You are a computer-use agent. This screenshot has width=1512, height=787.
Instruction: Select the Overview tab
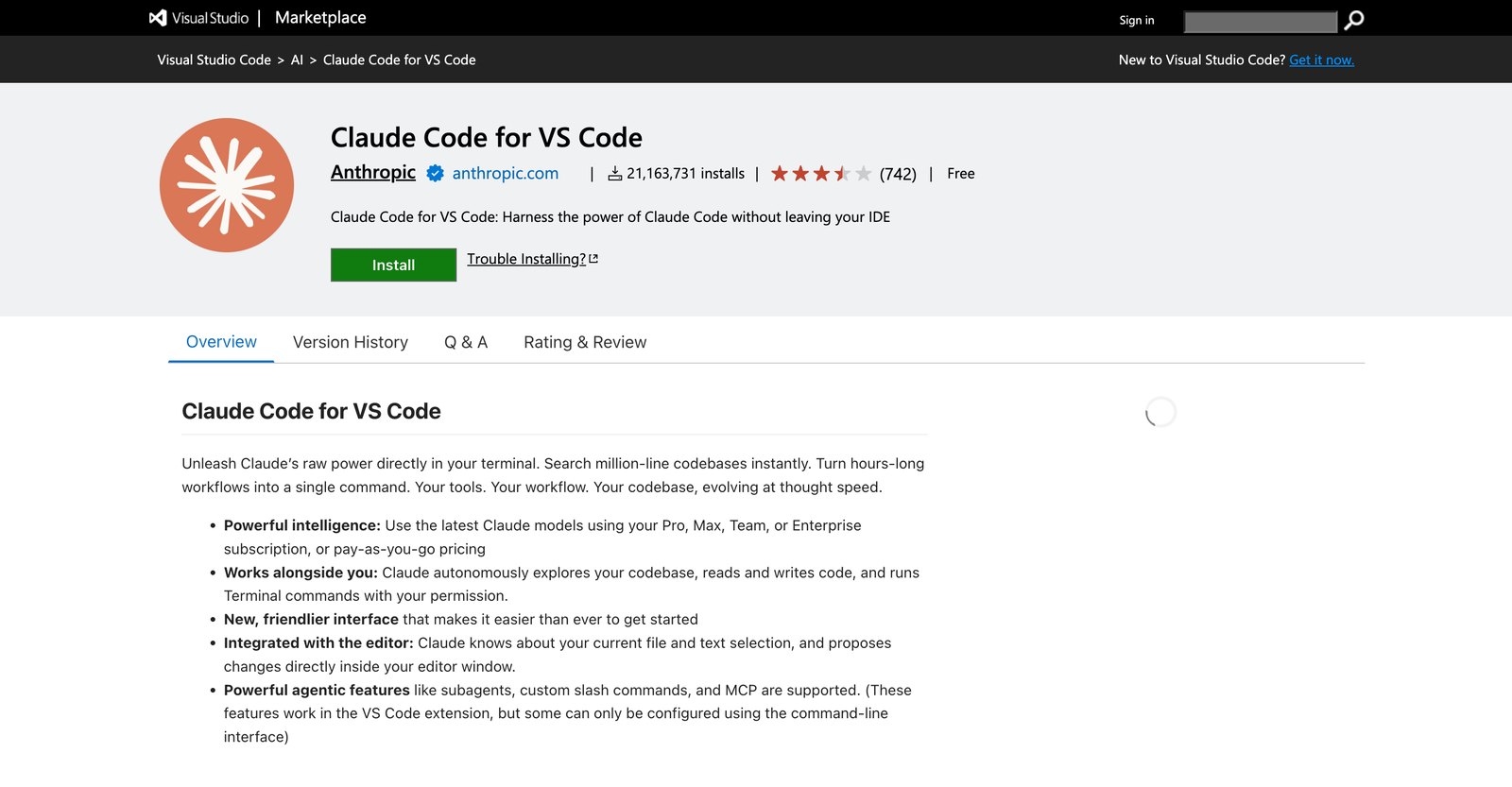(x=221, y=342)
